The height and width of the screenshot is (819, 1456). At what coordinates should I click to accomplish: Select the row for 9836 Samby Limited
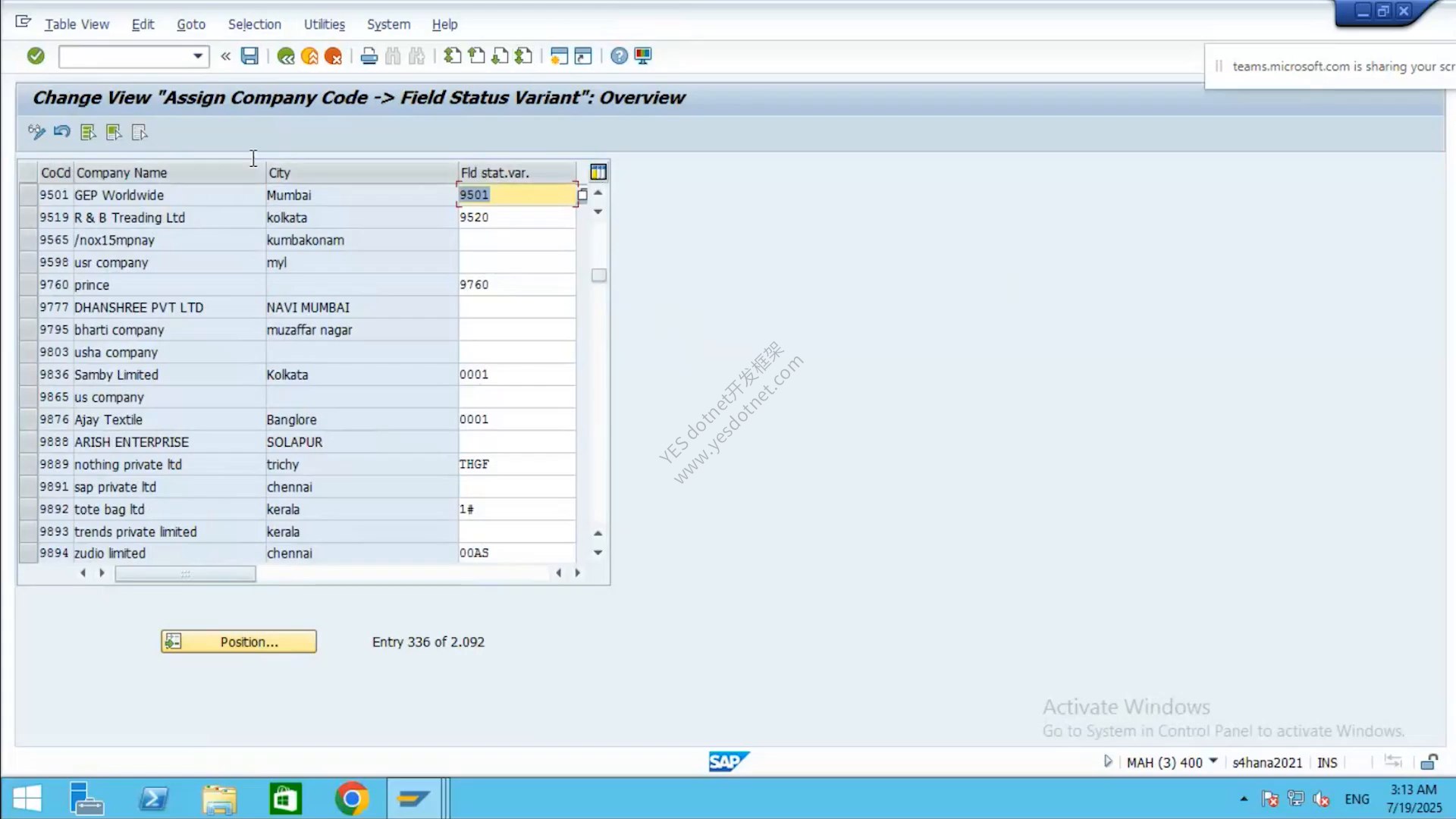coord(28,375)
